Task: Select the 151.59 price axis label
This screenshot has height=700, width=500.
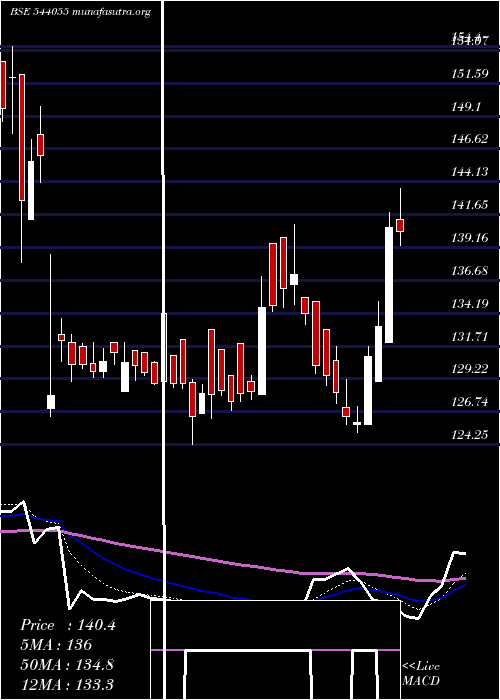Action: [470, 74]
